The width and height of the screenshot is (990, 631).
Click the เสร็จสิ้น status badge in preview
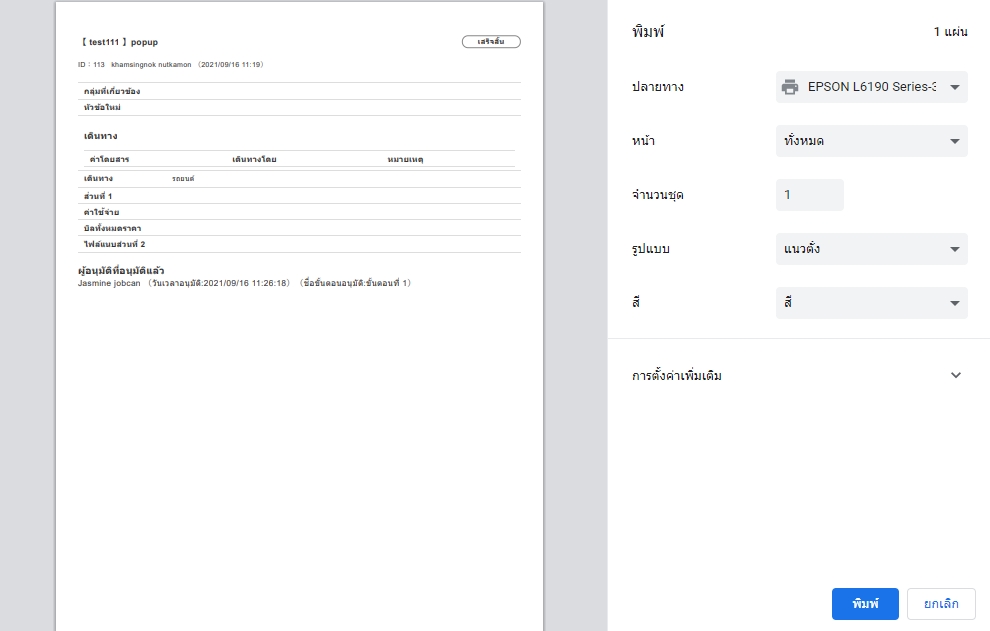(491, 42)
